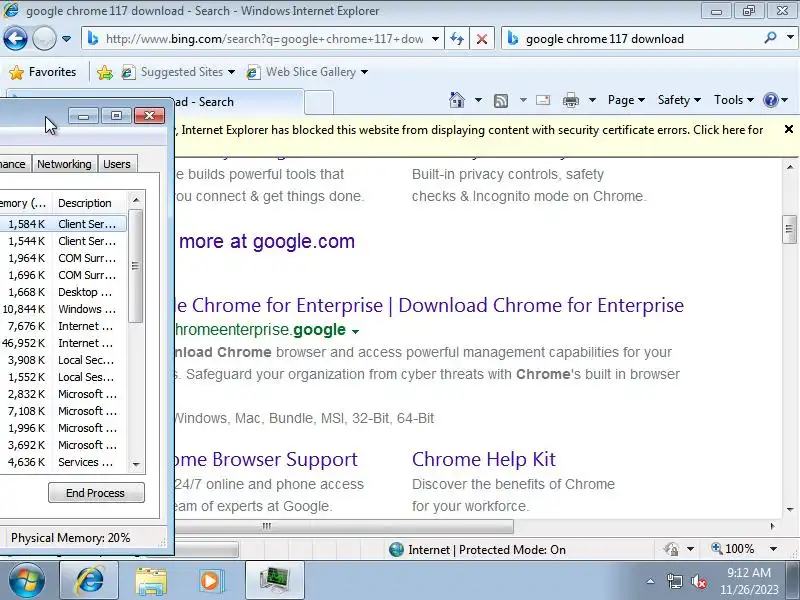The height and width of the screenshot is (600, 800).
Task: Open the Suggested Sites link
Action: click(x=178, y=72)
